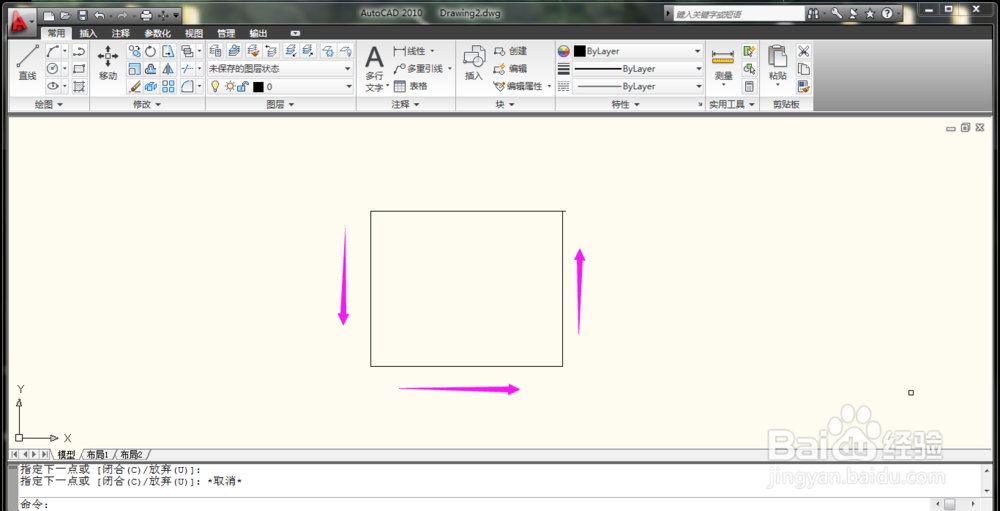Screen dimensions: 1000x511
Task: Click the Move (移动) tool
Action: click(108, 63)
